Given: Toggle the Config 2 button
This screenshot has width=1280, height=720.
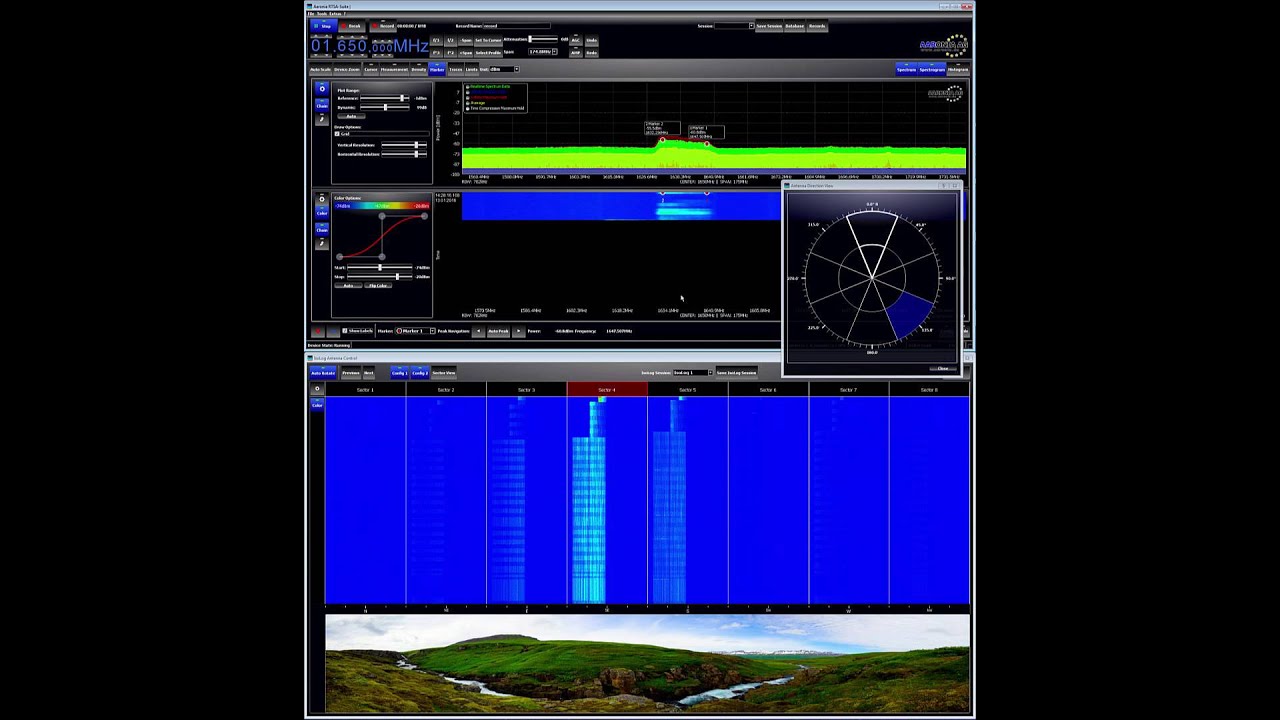Looking at the screenshot, I should coord(420,373).
